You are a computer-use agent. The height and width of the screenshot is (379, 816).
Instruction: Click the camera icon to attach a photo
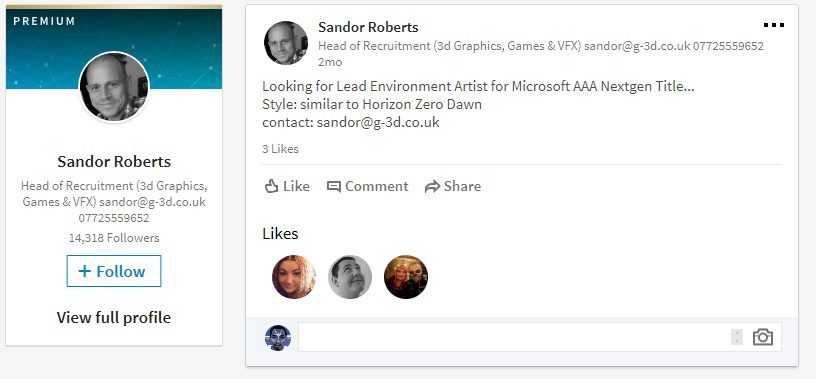click(762, 337)
